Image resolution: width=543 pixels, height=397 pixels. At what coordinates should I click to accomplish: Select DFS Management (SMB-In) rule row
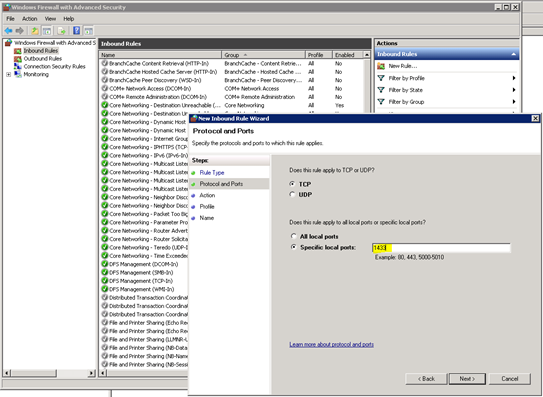[x=144, y=272]
